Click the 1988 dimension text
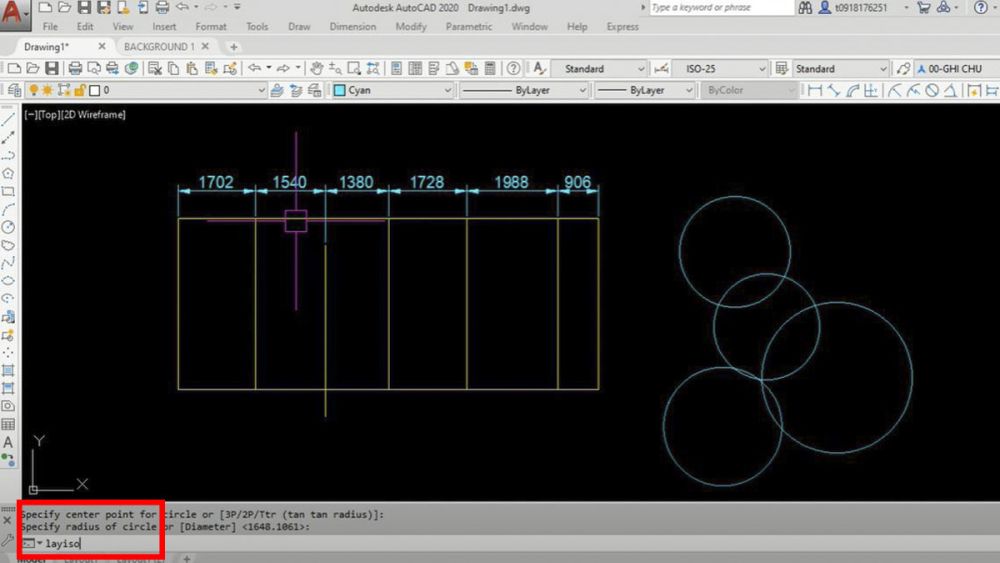1000x563 pixels. point(511,182)
